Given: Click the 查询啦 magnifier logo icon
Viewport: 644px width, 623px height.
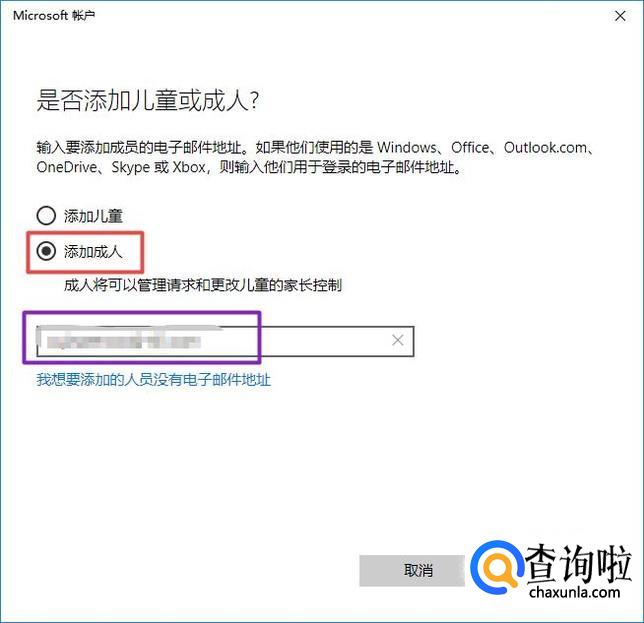Looking at the screenshot, I should (497, 567).
